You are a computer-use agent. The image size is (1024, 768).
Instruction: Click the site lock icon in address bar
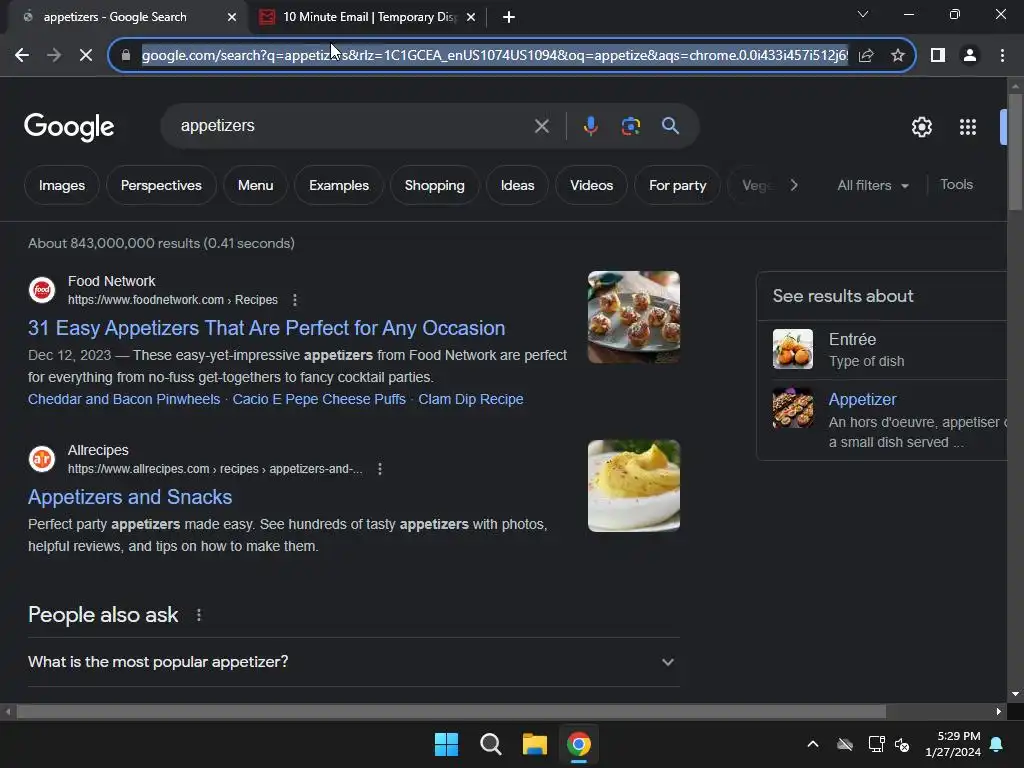pos(126,56)
